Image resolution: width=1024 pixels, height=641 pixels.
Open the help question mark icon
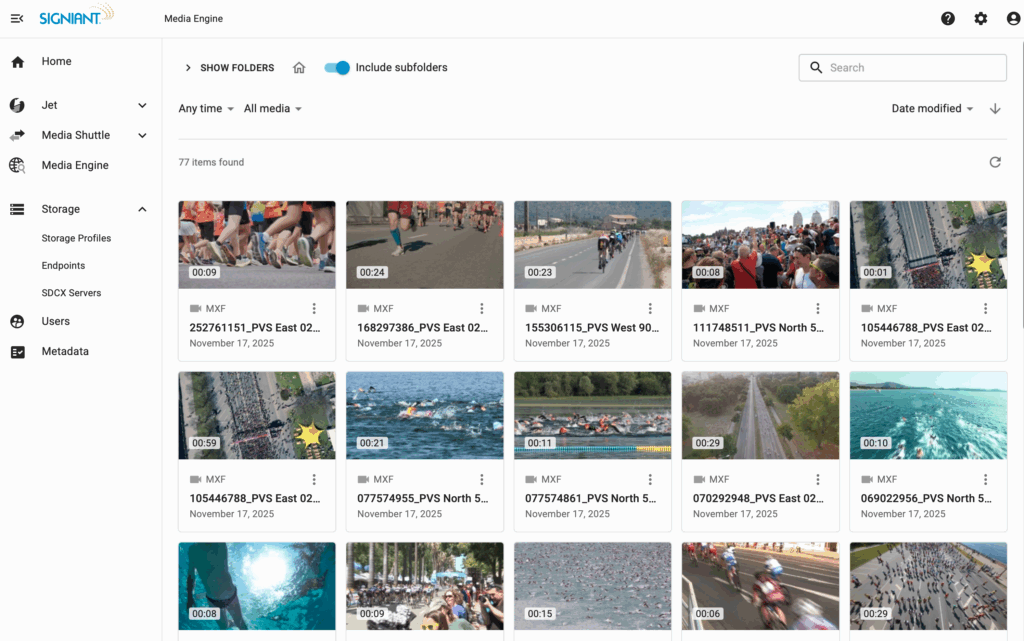tap(948, 19)
